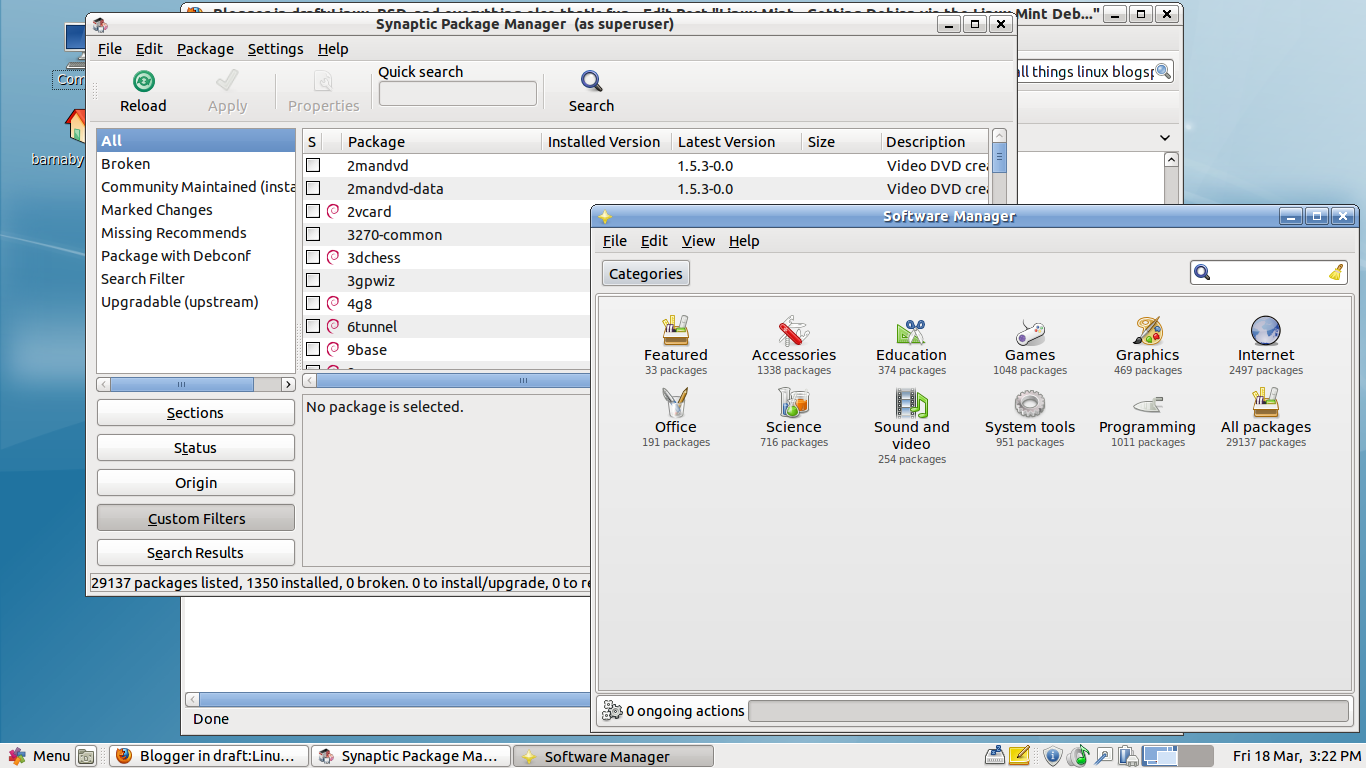Open the Science category
1366x768 pixels.
click(794, 417)
